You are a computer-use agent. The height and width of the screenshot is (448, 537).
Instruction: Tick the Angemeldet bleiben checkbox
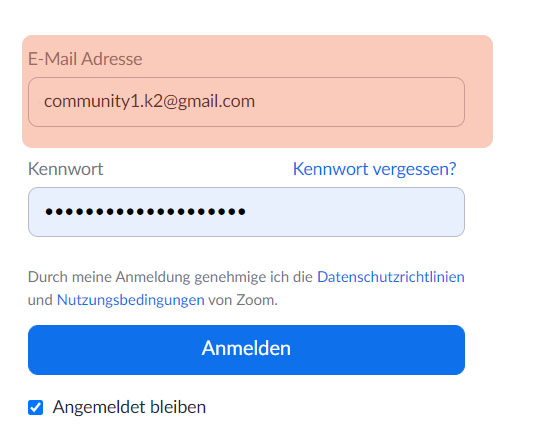click(35, 407)
